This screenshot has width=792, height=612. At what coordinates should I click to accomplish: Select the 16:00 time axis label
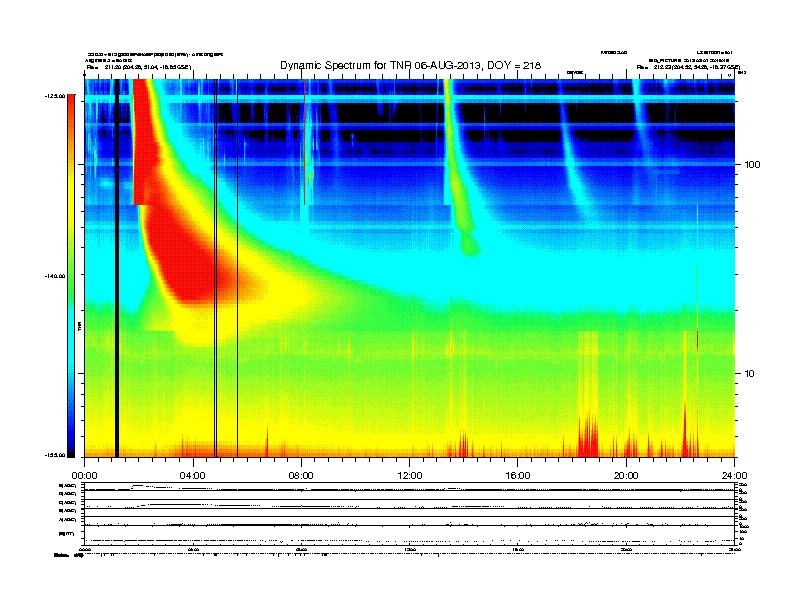tap(518, 476)
